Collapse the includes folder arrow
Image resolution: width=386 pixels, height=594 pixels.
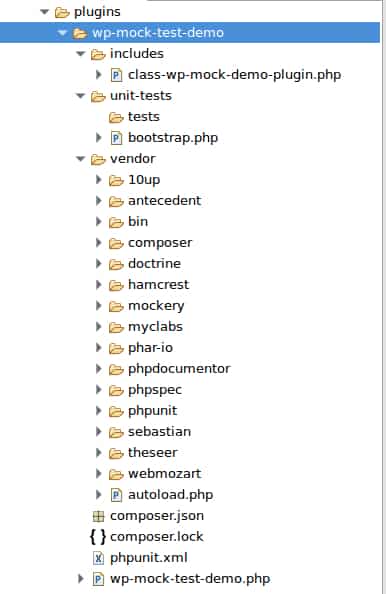coord(80,54)
